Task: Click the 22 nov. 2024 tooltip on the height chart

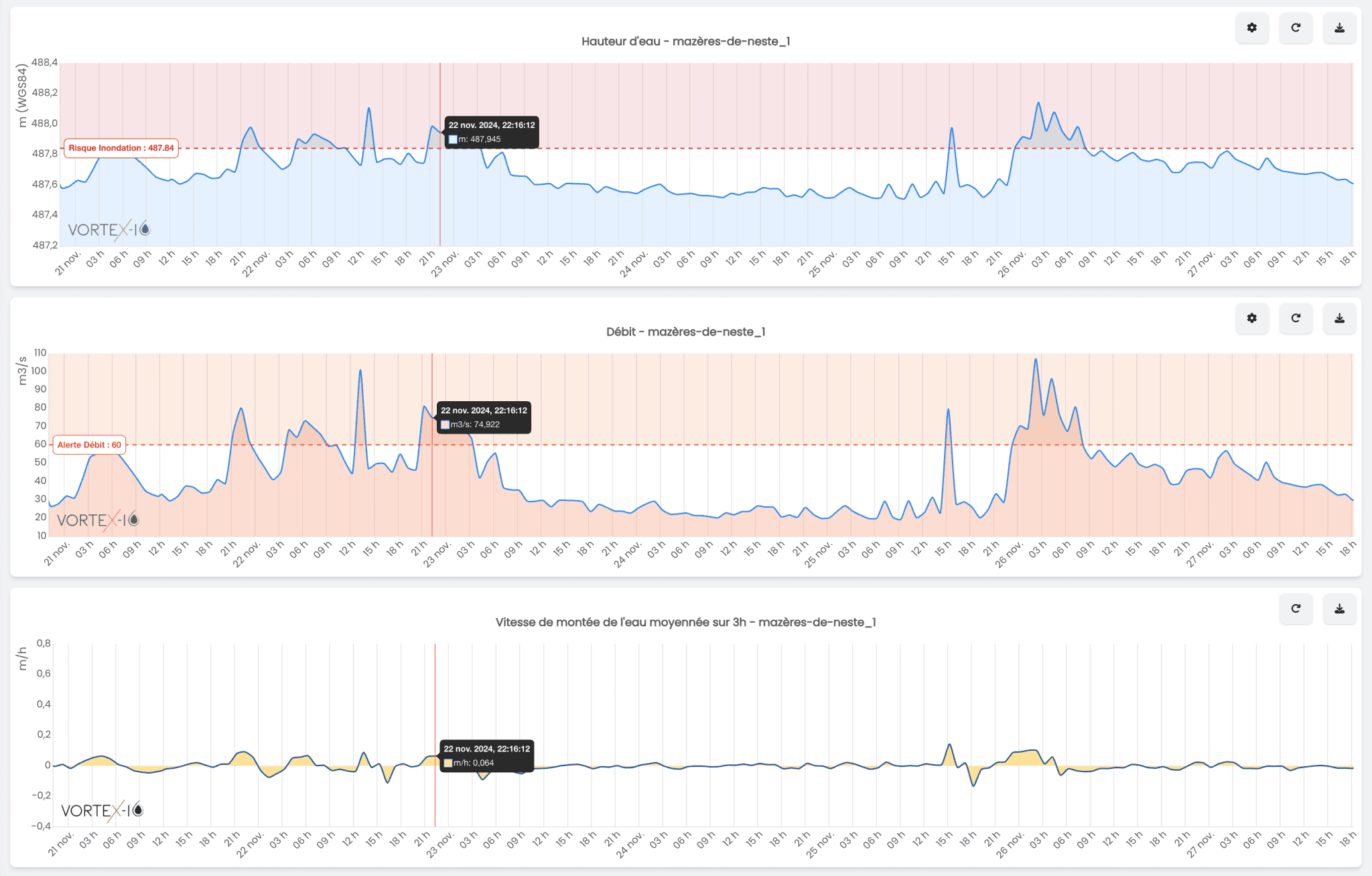Action: click(493, 125)
